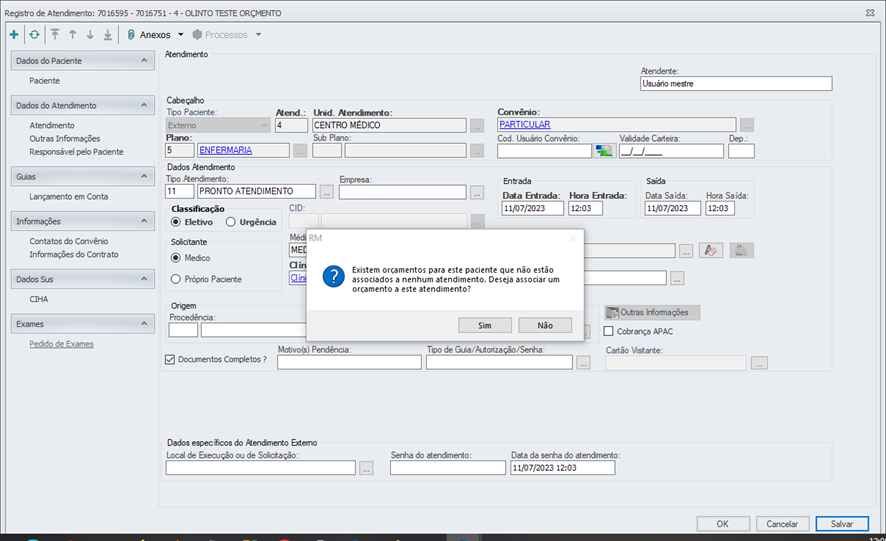Collapse the Dados do Paciente section
Viewport: 886px width, 541px height.
pyautogui.click(x=144, y=60)
